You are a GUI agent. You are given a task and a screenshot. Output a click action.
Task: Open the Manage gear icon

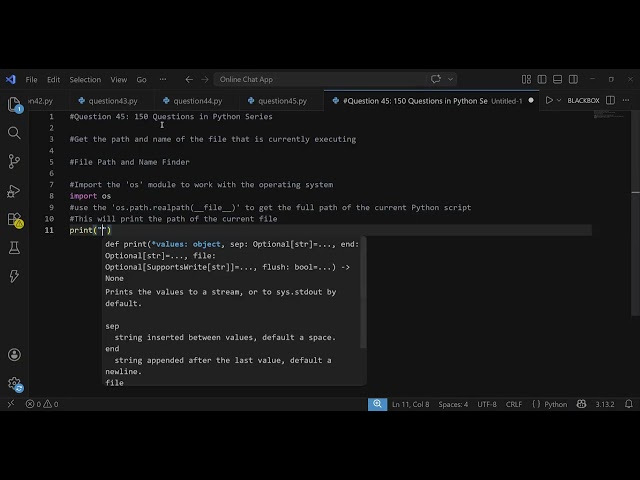coord(15,384)
